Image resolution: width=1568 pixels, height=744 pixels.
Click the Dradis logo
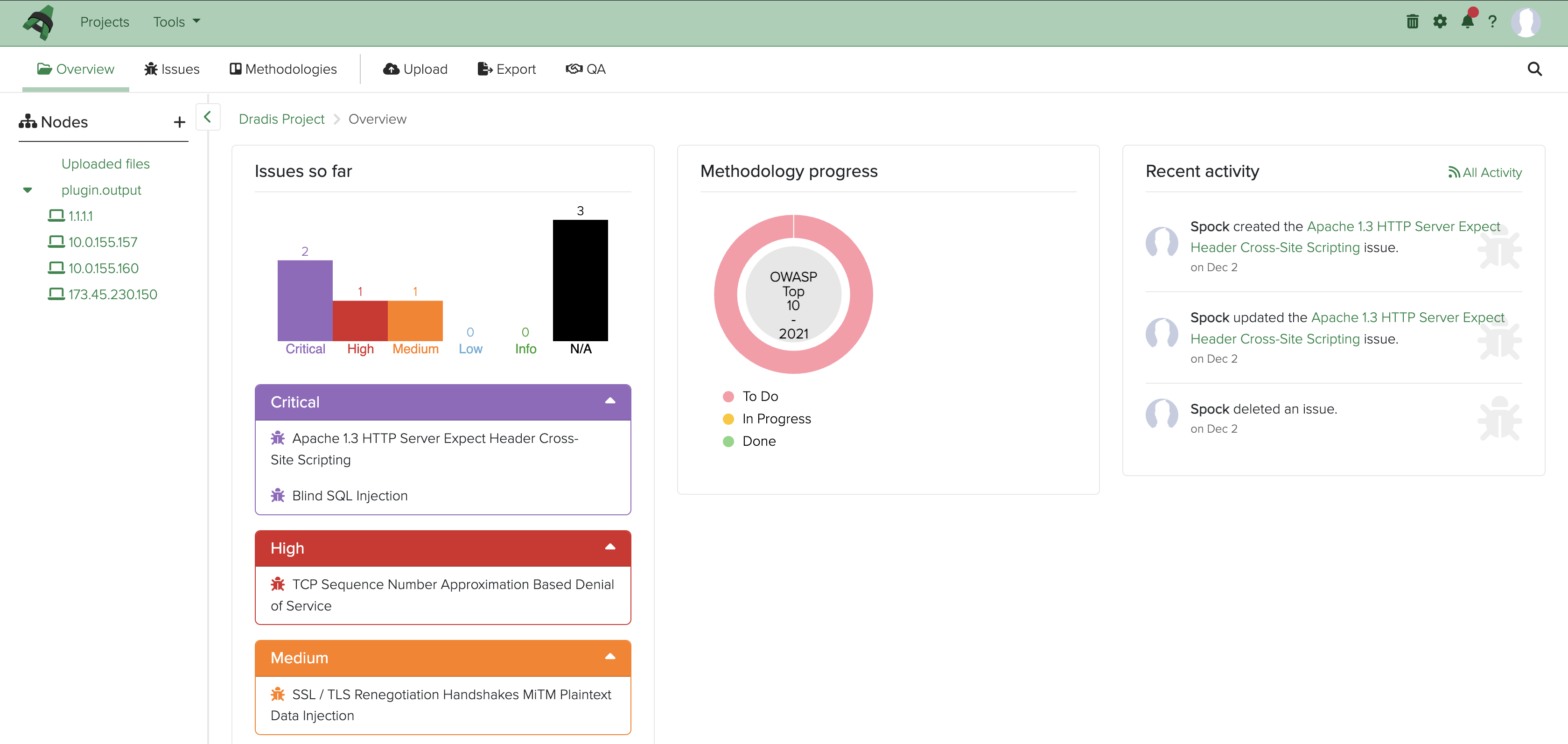tap(39, 22)
